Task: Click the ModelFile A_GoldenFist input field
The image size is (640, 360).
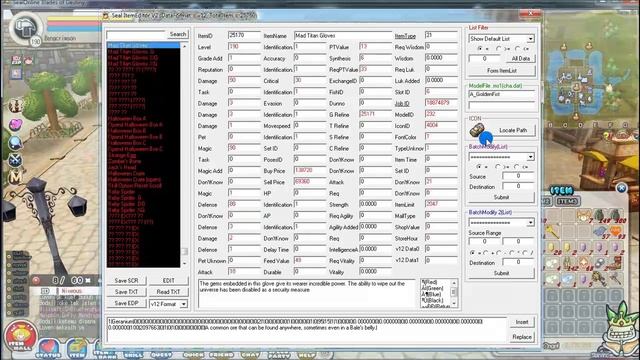Action: pyautogui.click(x=501, y=94)
